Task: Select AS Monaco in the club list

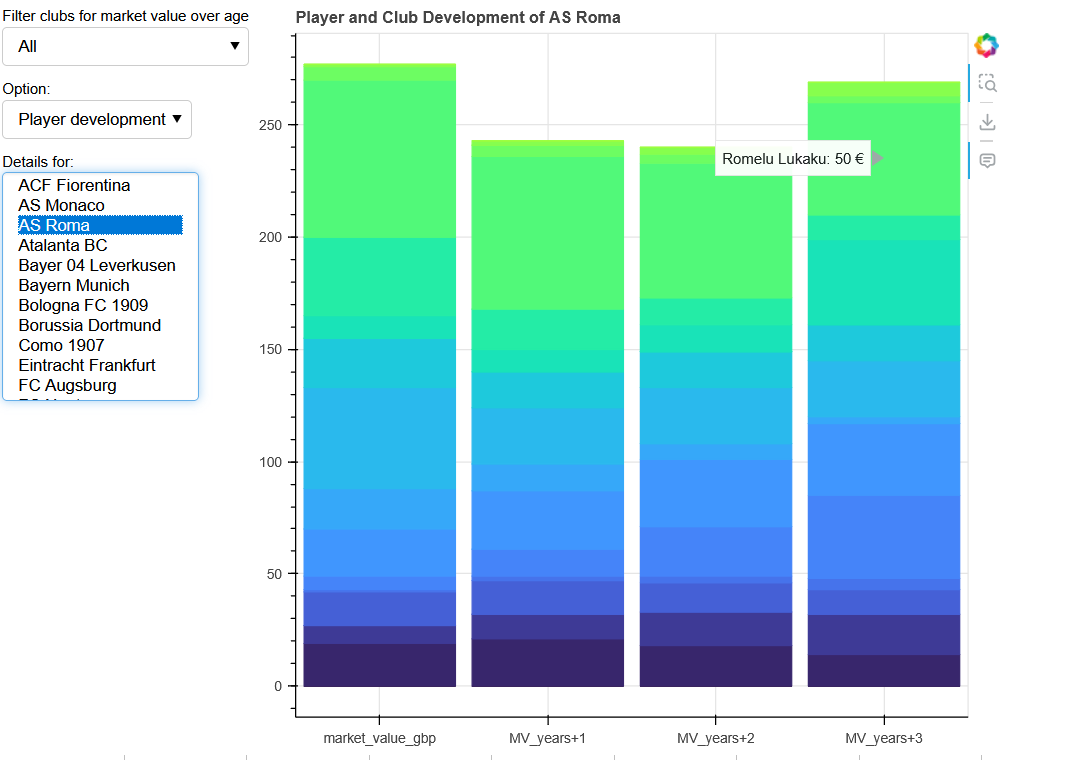Action: [x=61, y=205]
